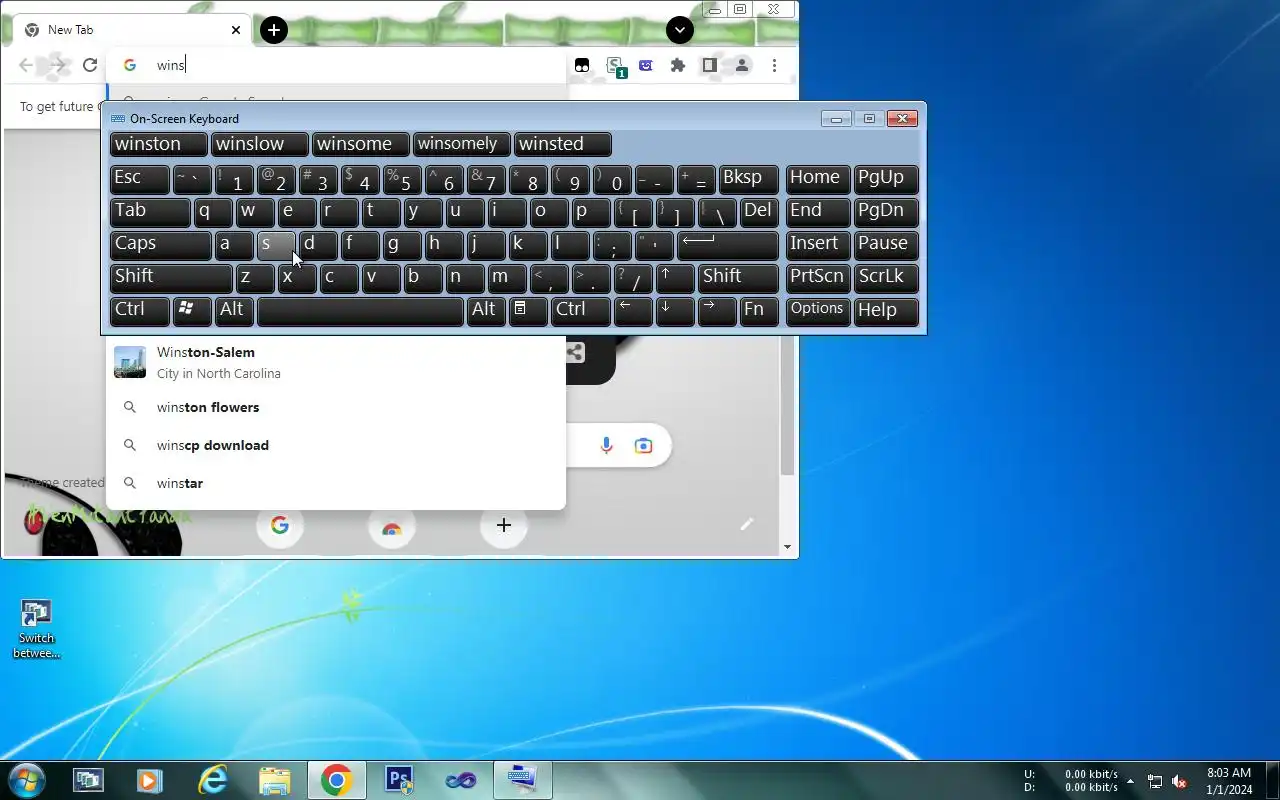The image size is (1280, 800).
Task: Open Chrome profile avatar
Action: pyautogui.click(x=742, y=65)
